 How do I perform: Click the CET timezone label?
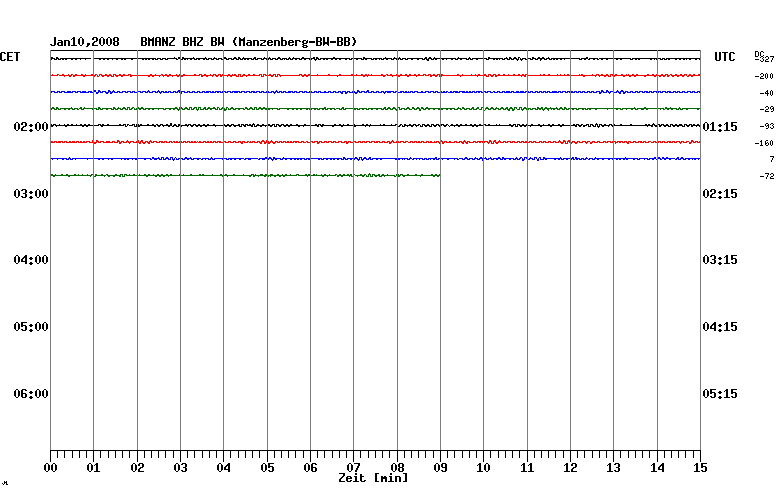coord(10,57)
